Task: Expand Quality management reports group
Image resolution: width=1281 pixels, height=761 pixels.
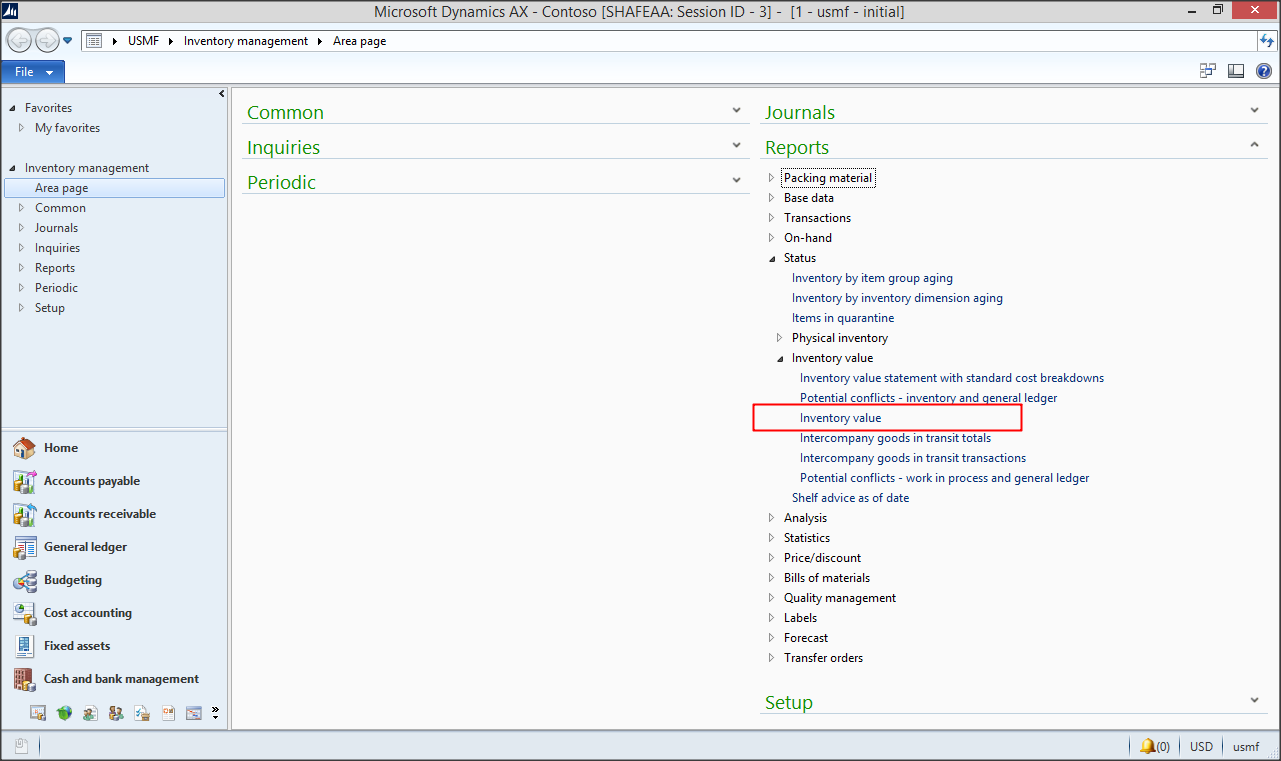Action: point(771,598)
